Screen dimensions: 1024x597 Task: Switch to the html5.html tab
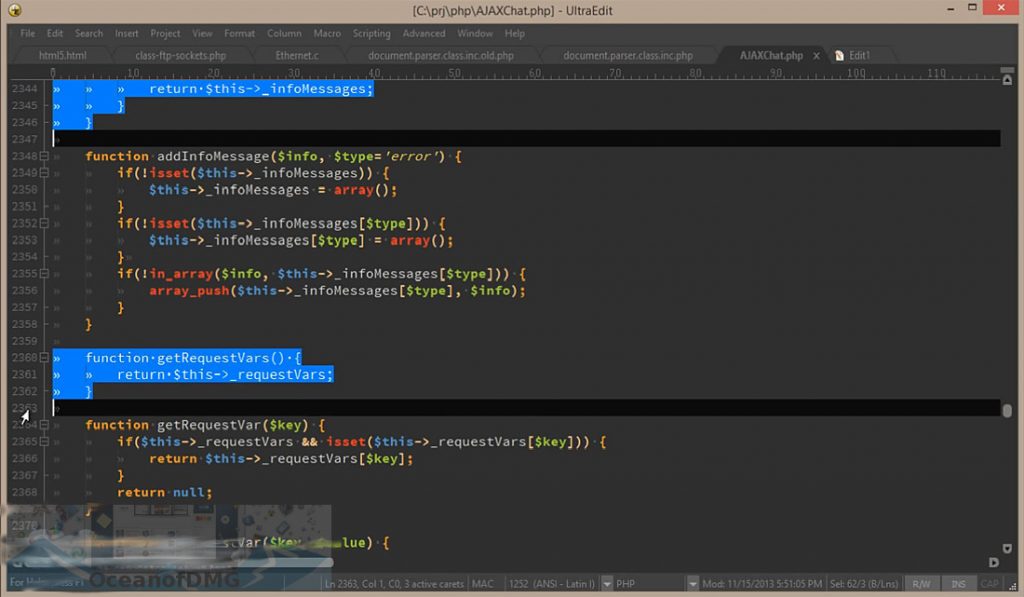[63, 56]
